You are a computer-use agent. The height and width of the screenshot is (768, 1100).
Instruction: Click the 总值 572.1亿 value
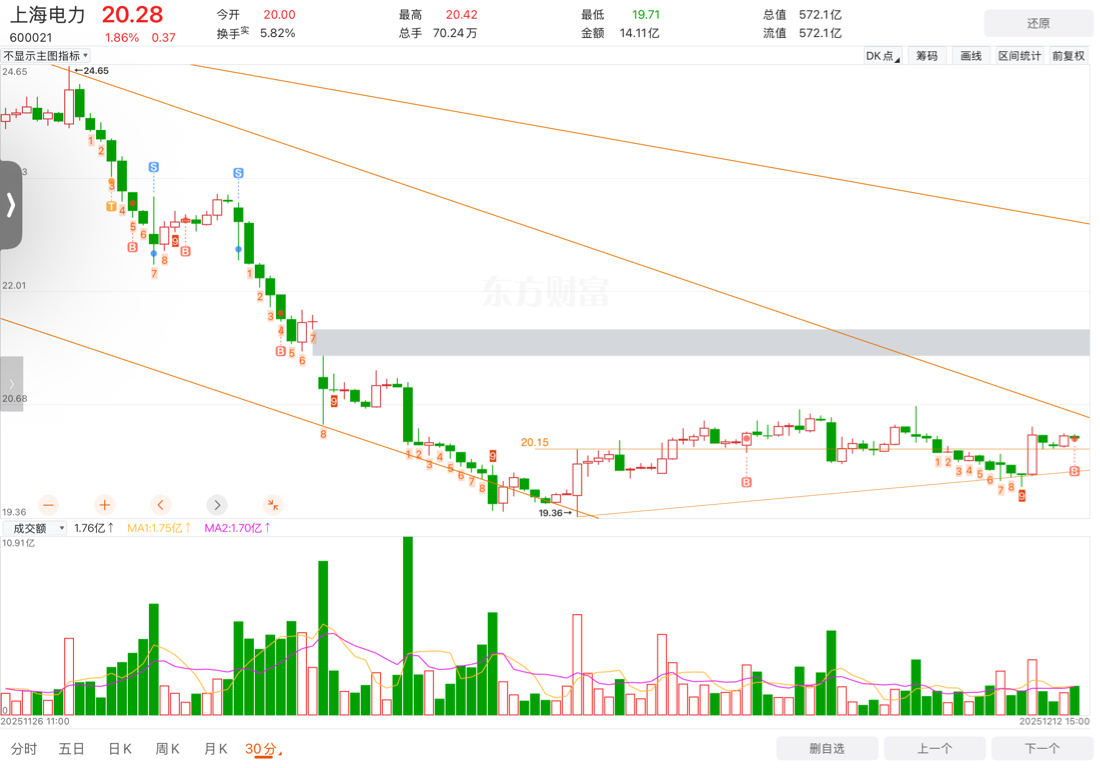pyautogui.click(x=820, y=15)
